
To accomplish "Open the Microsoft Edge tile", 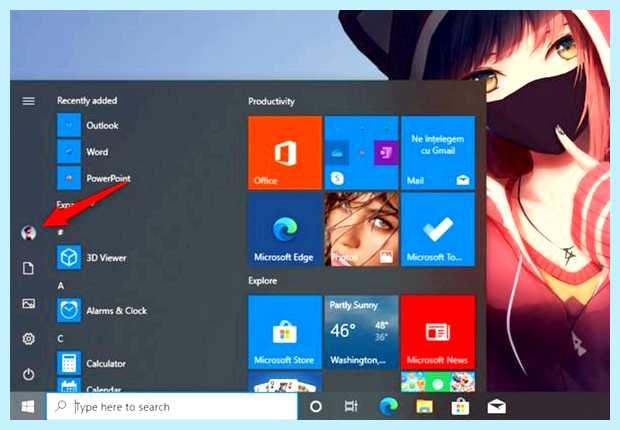I will 285,229.
